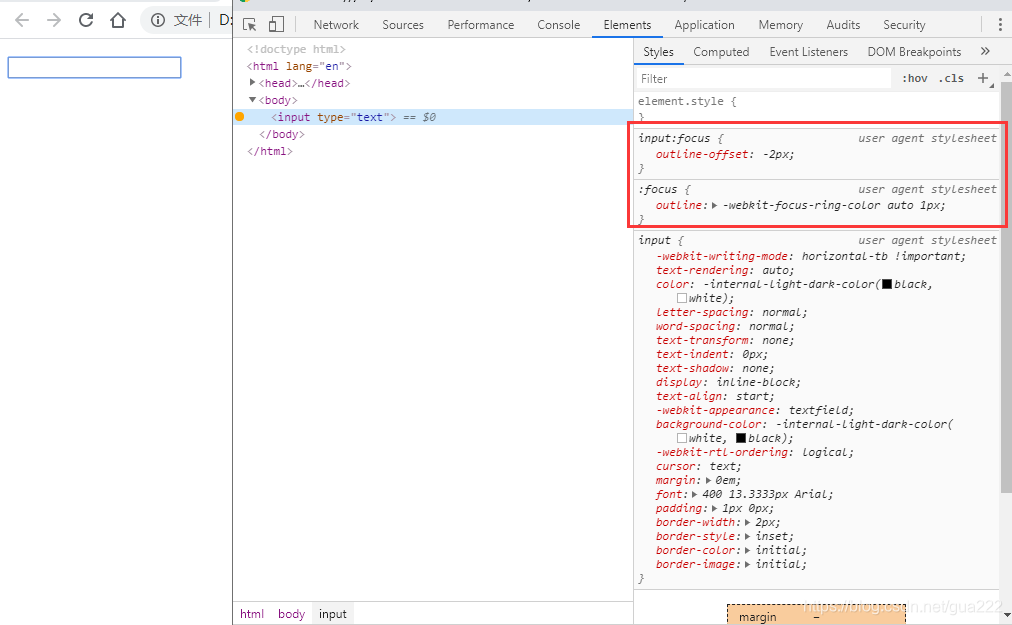
Task: Click the text input on the page
Action: pyautogui.click(x=94, y=67)
